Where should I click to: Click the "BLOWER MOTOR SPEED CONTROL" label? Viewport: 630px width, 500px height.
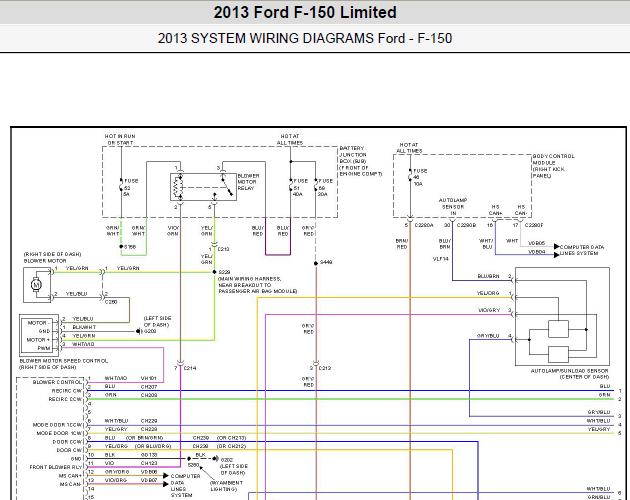(63, 361)
